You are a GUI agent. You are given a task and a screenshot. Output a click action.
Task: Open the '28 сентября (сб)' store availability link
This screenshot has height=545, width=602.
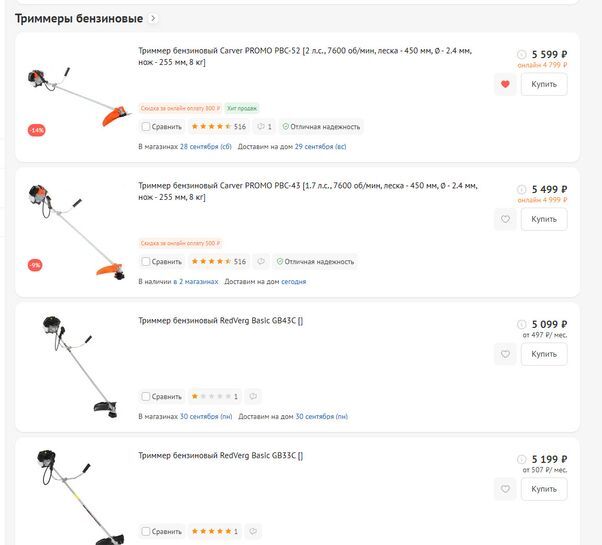(206, 147)
